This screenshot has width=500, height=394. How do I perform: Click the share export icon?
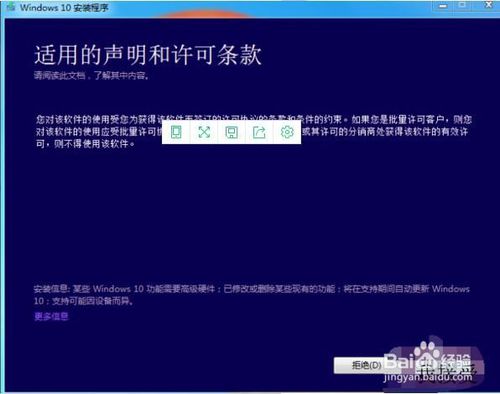point(259,132)
